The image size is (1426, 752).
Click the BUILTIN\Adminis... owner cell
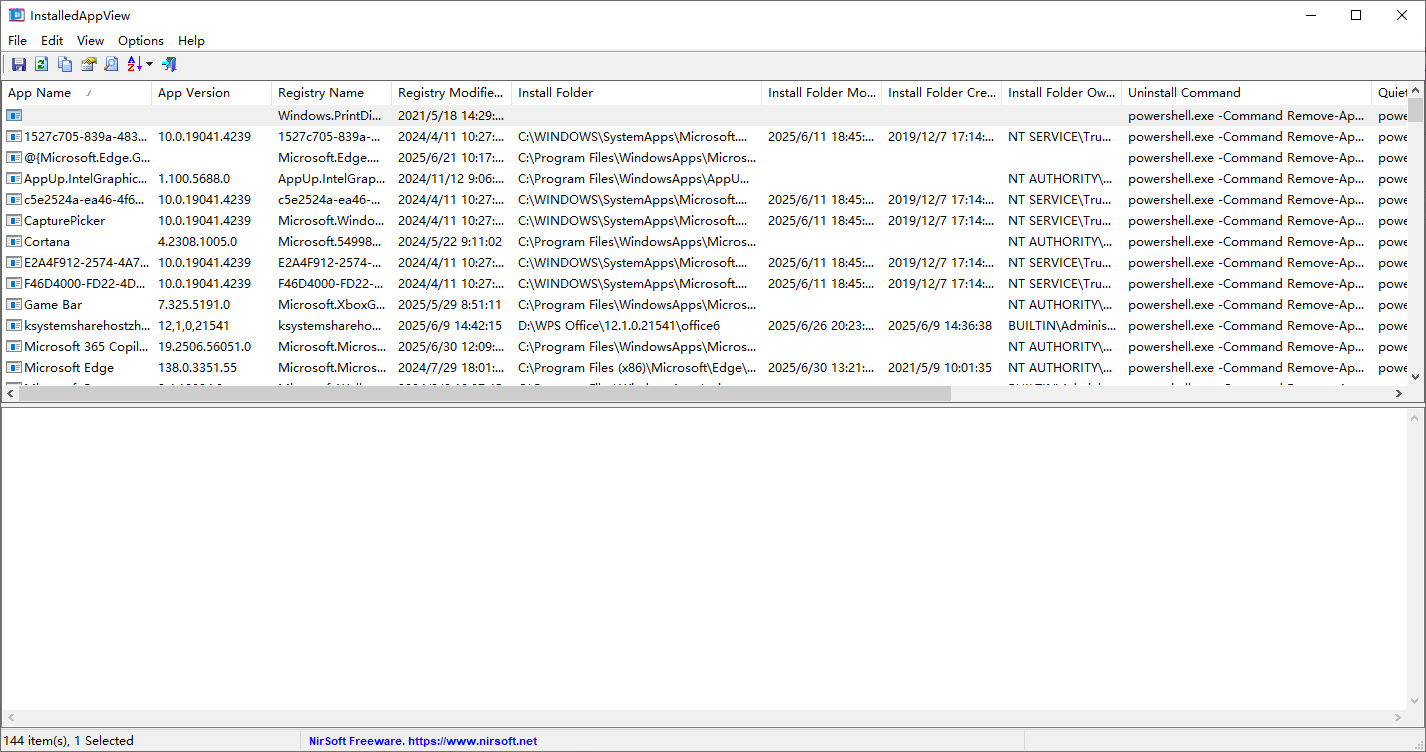(1060, 326)
